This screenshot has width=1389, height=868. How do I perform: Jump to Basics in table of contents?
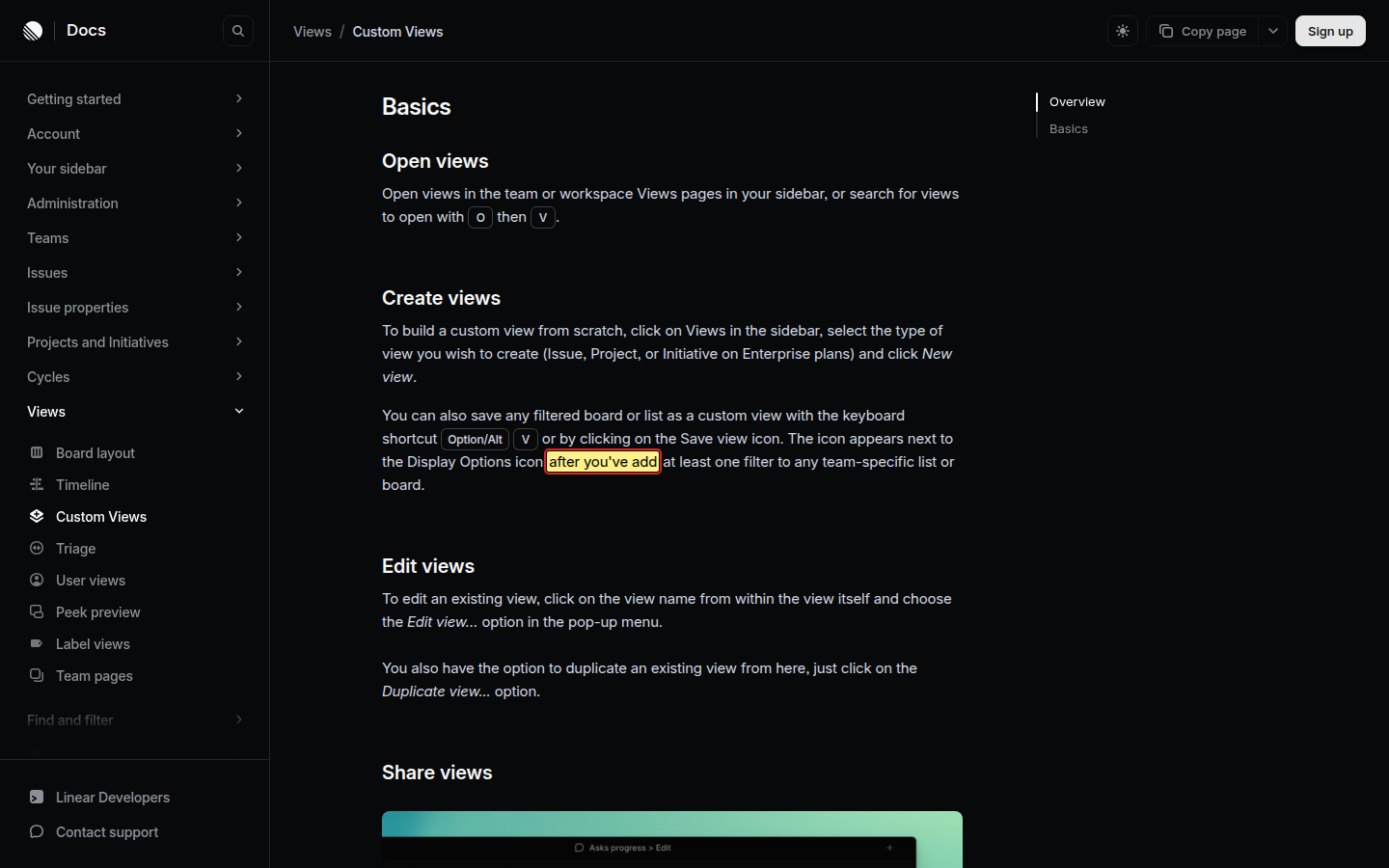tap(1069, 128)
